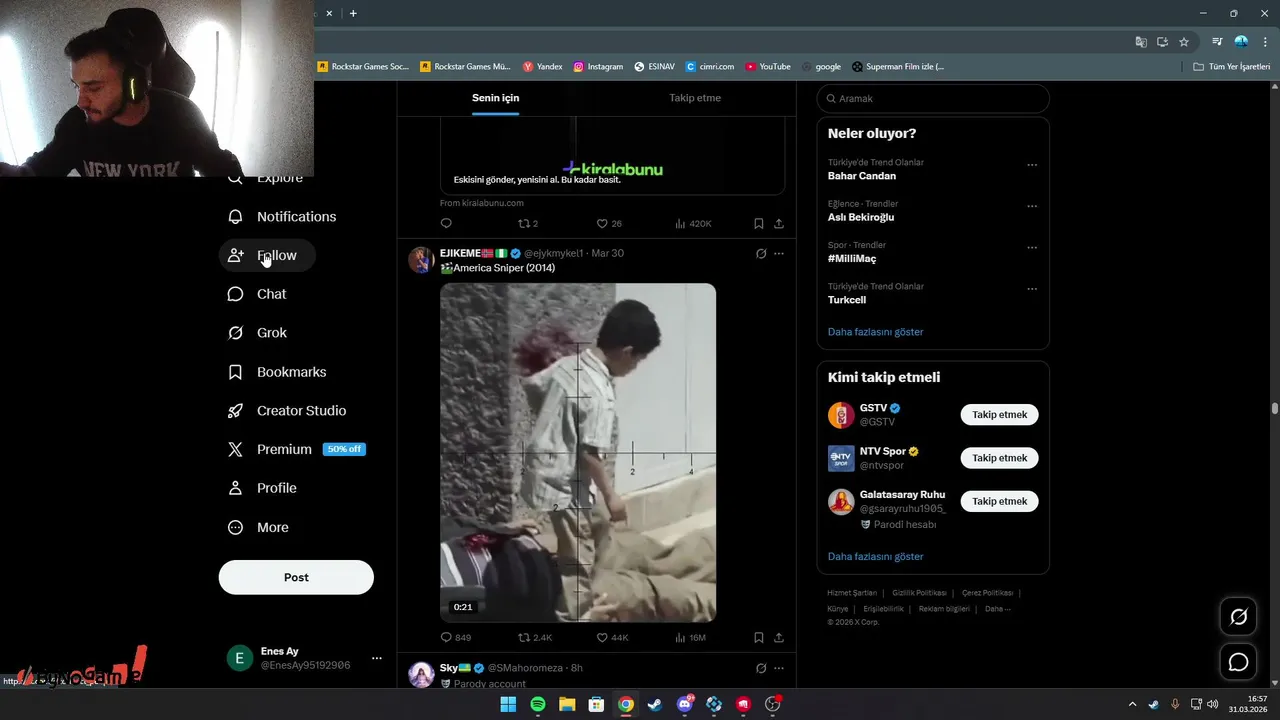Open more options for Turkcell trend
The image size is (1280, 720).
[x=1032, y=289]
